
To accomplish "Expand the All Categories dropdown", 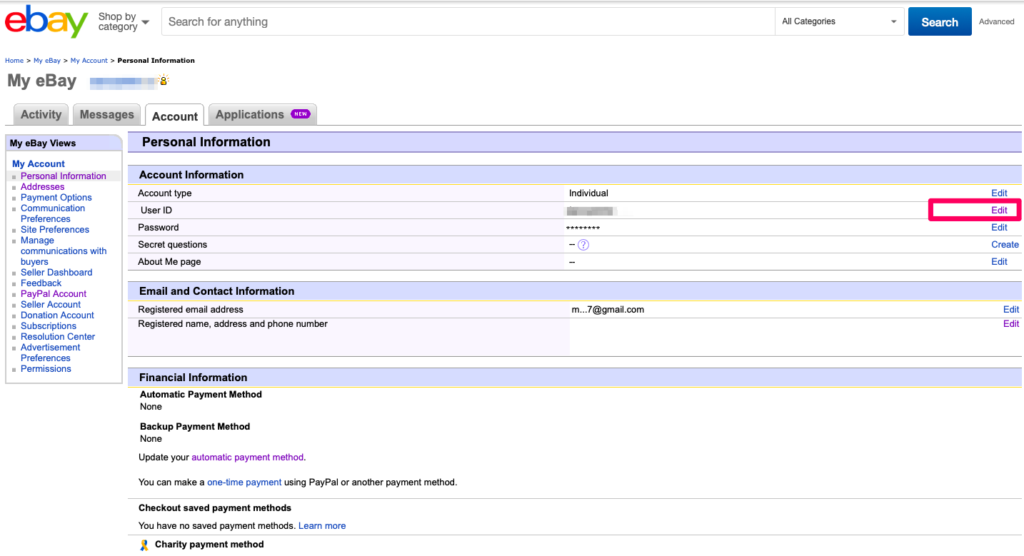I will (x=839, y=22).
